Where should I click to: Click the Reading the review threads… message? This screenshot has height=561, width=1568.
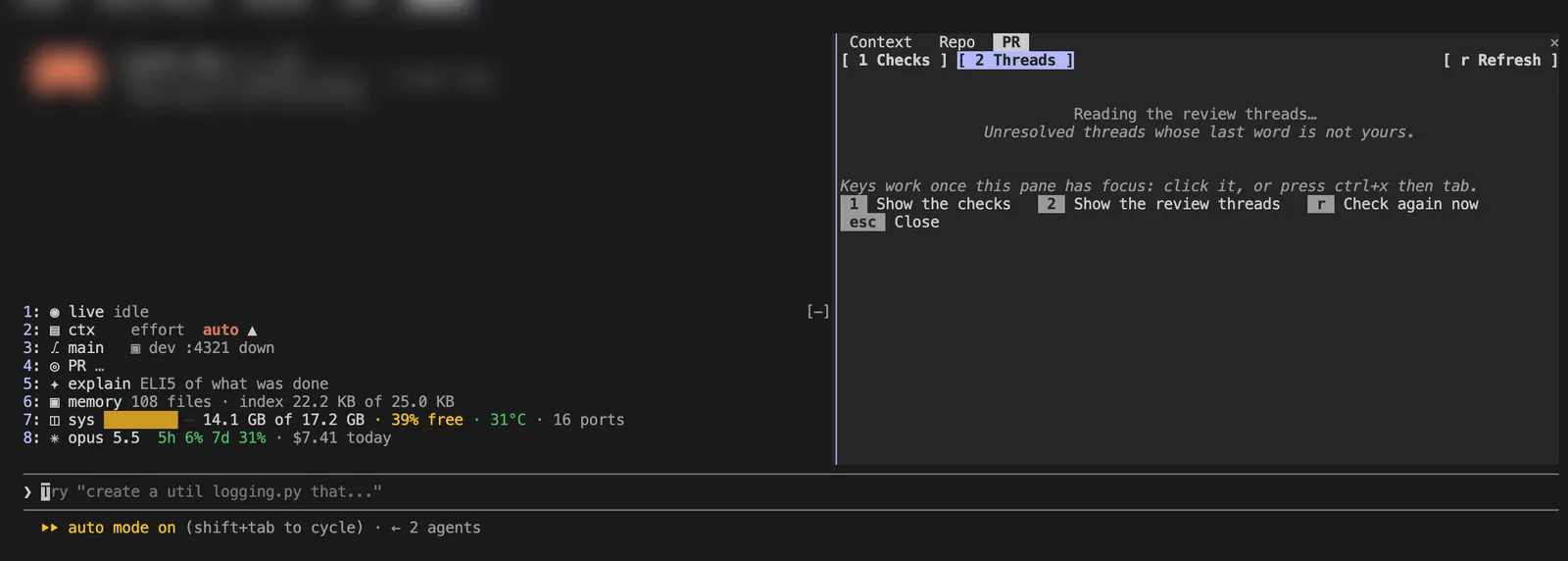point(1195,114)
